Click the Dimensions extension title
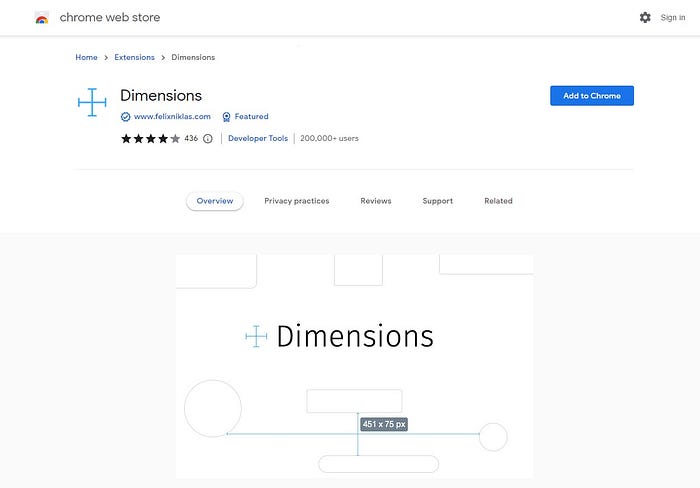 click(x=161, y=96)
